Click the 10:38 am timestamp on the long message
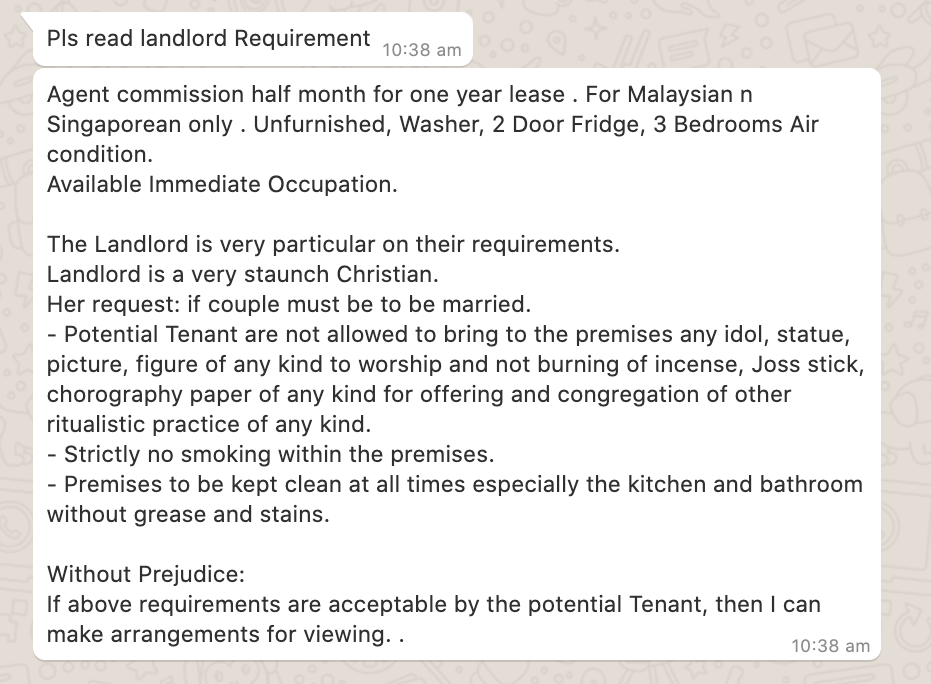 click(830, 646)
